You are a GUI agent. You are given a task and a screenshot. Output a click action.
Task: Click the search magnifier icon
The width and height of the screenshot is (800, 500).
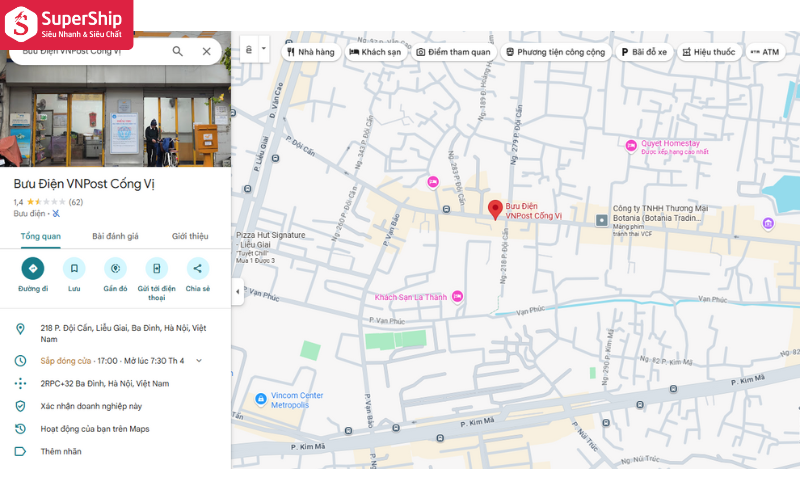(x=177, y=51)
